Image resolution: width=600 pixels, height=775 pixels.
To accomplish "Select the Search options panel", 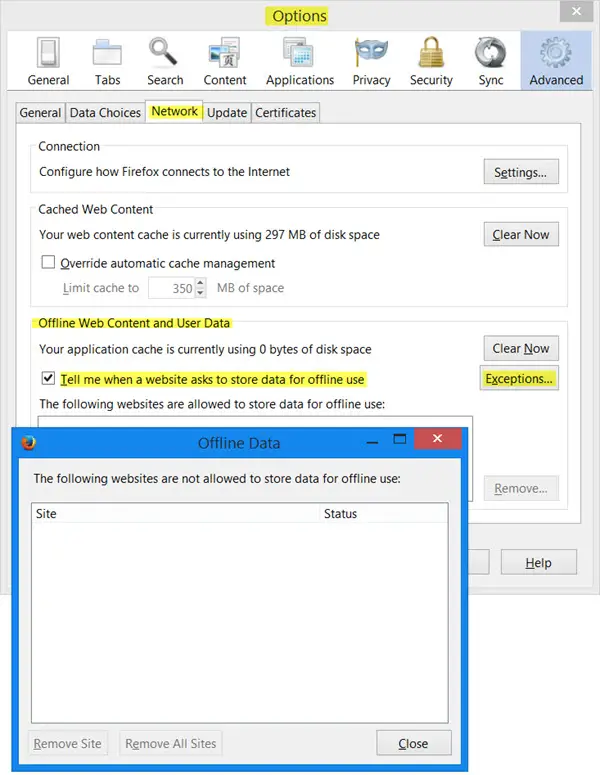I will (165, 61).
